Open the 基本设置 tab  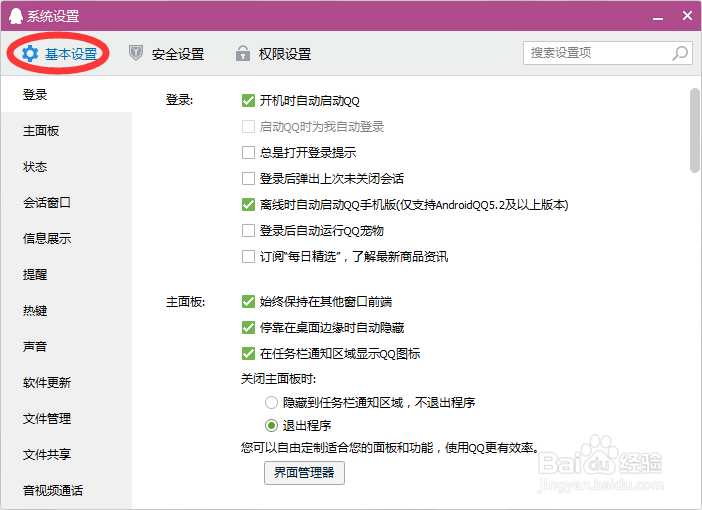pyautogui.click(x=60, y=54)
